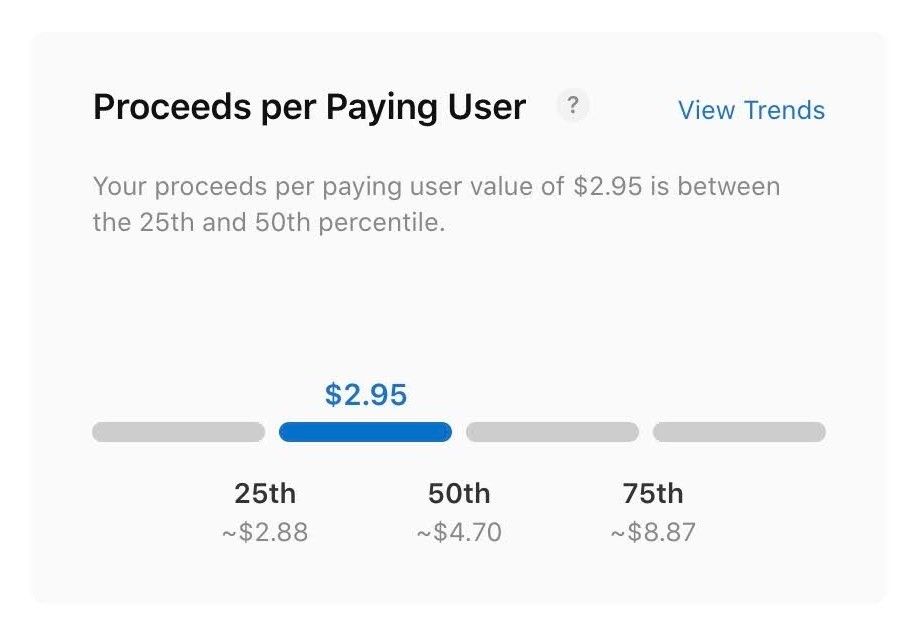Click the ~$2.88 benchmark value

(265, 532)
